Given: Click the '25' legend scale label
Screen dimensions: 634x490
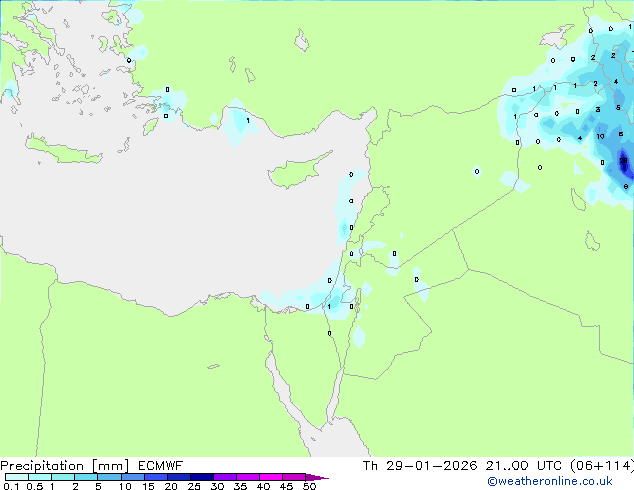Looking at the screenshot, I should click(x=194, y=486).
